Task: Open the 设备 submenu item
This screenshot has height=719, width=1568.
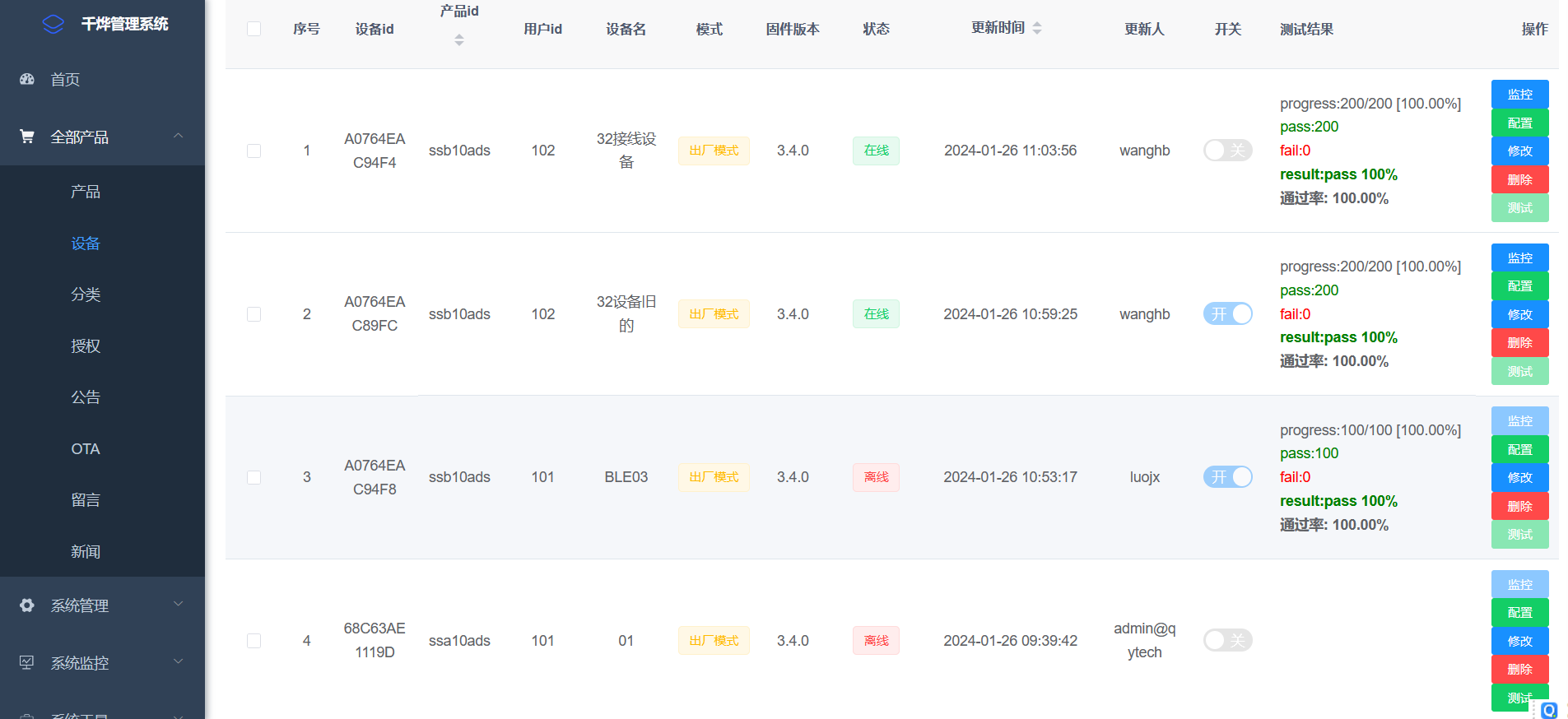Action: pos(86,244)
